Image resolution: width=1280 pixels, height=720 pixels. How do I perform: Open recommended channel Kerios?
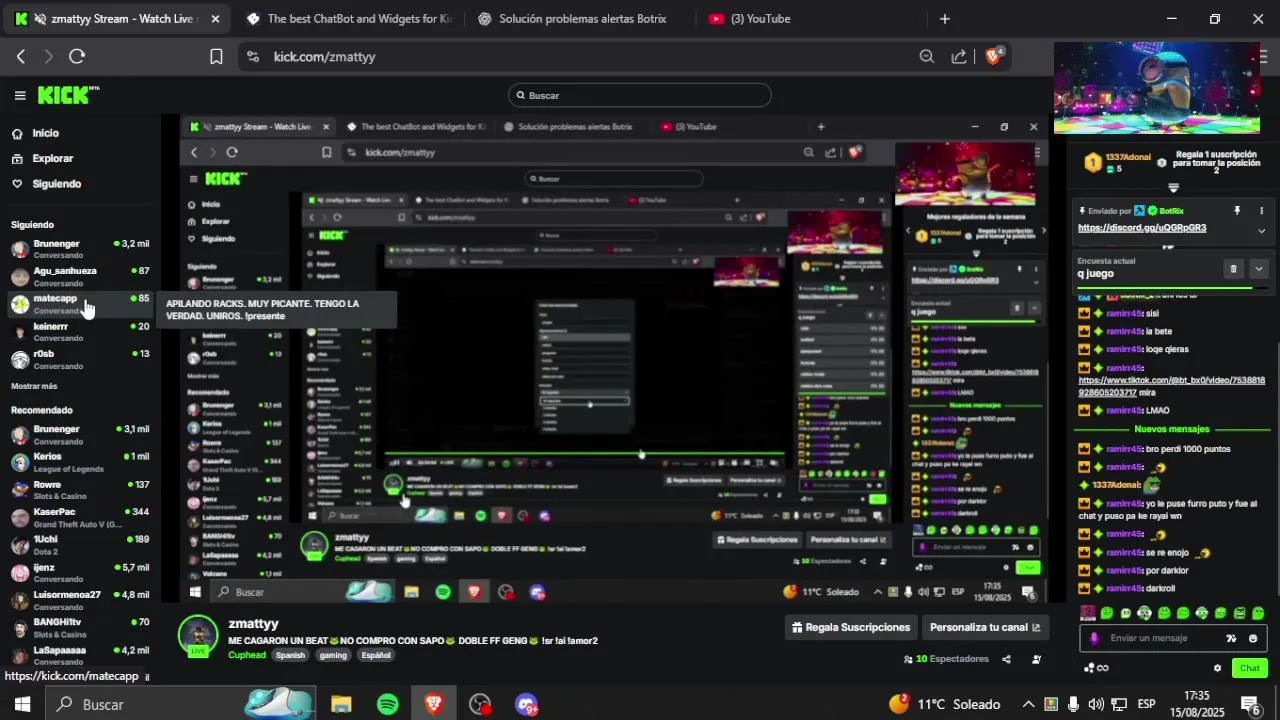80,462
